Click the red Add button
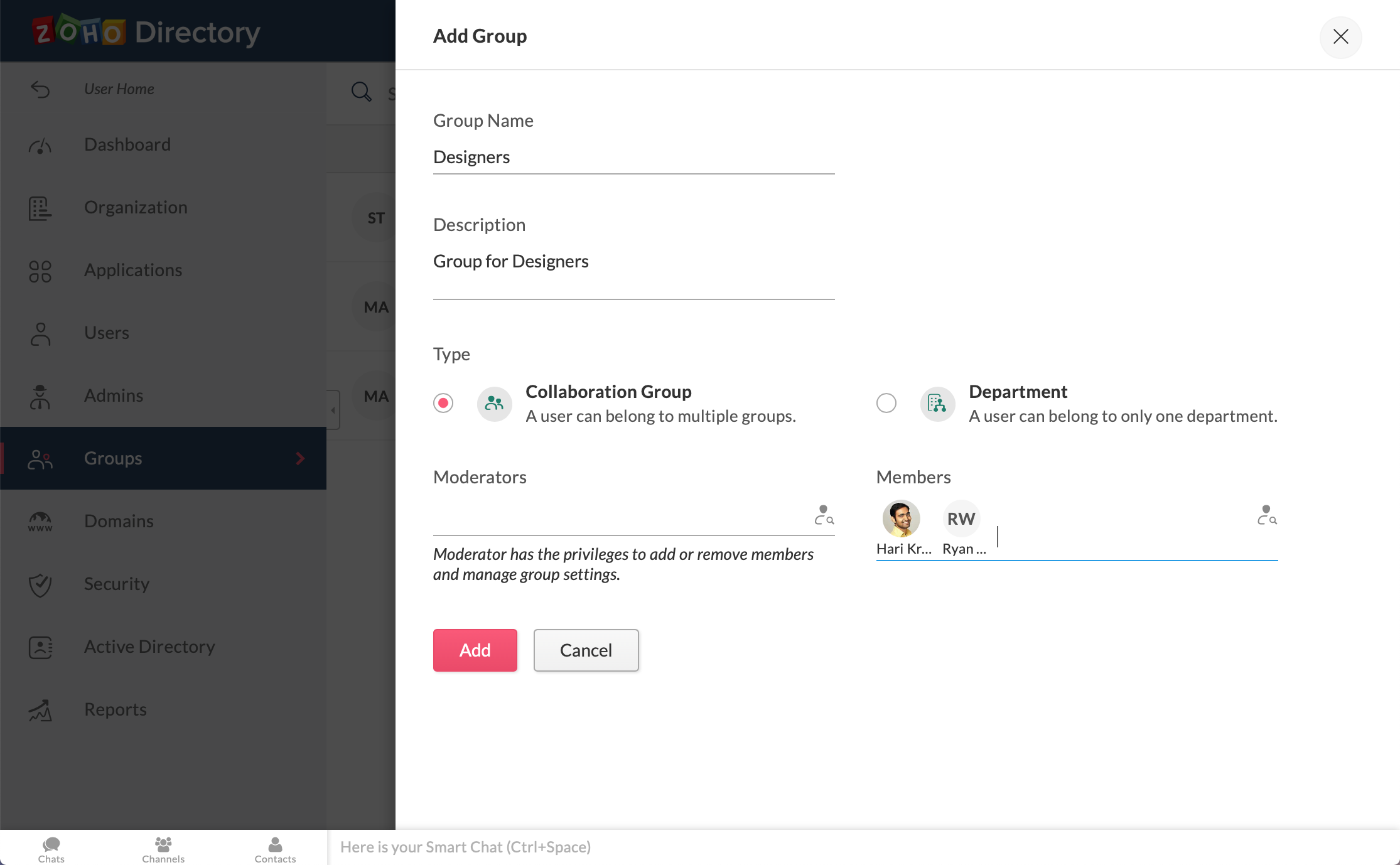 tap(475, 650)
